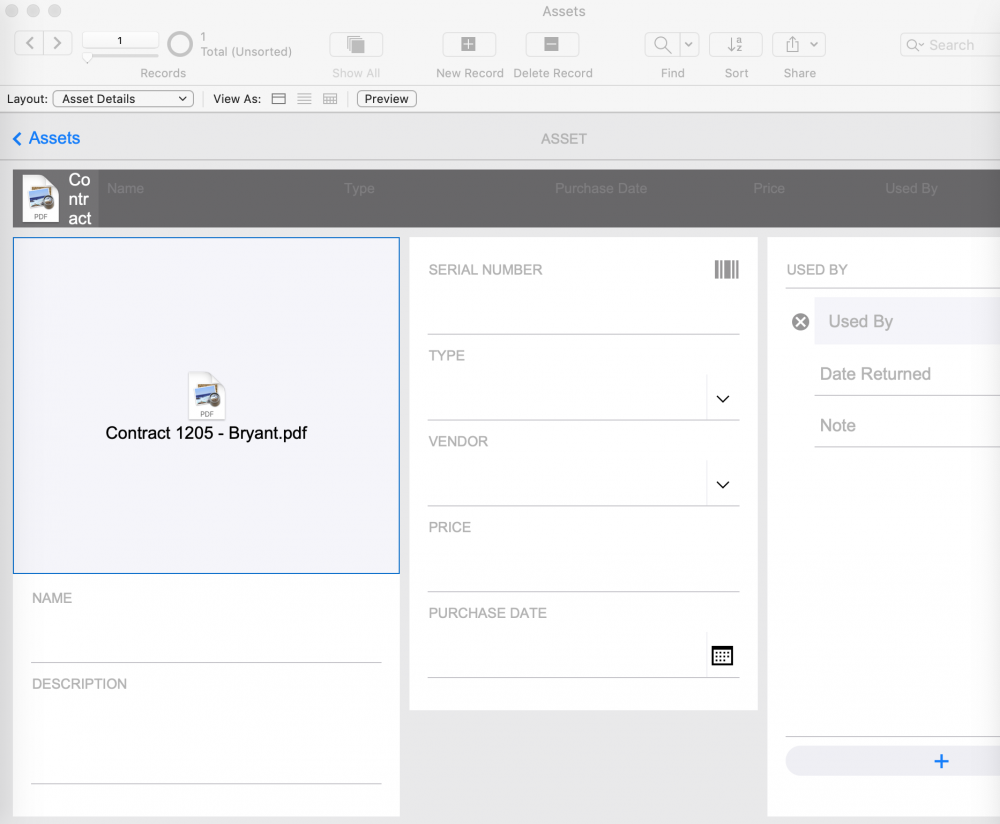Switch to List view mode

tap(304, 99)
